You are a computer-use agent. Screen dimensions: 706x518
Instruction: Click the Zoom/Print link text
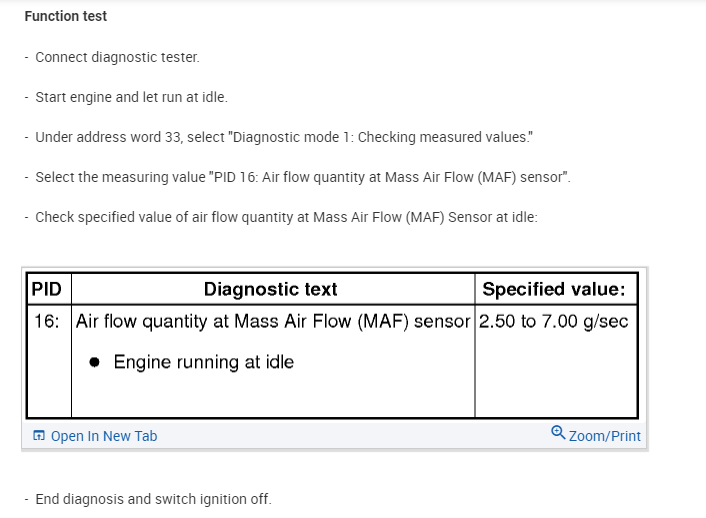click(x=604, y=436)
